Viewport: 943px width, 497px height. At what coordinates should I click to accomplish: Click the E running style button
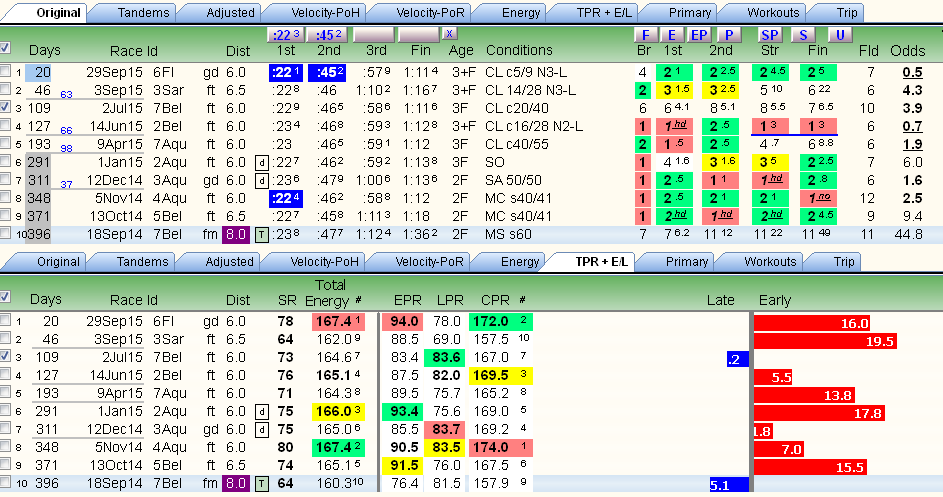671,35
